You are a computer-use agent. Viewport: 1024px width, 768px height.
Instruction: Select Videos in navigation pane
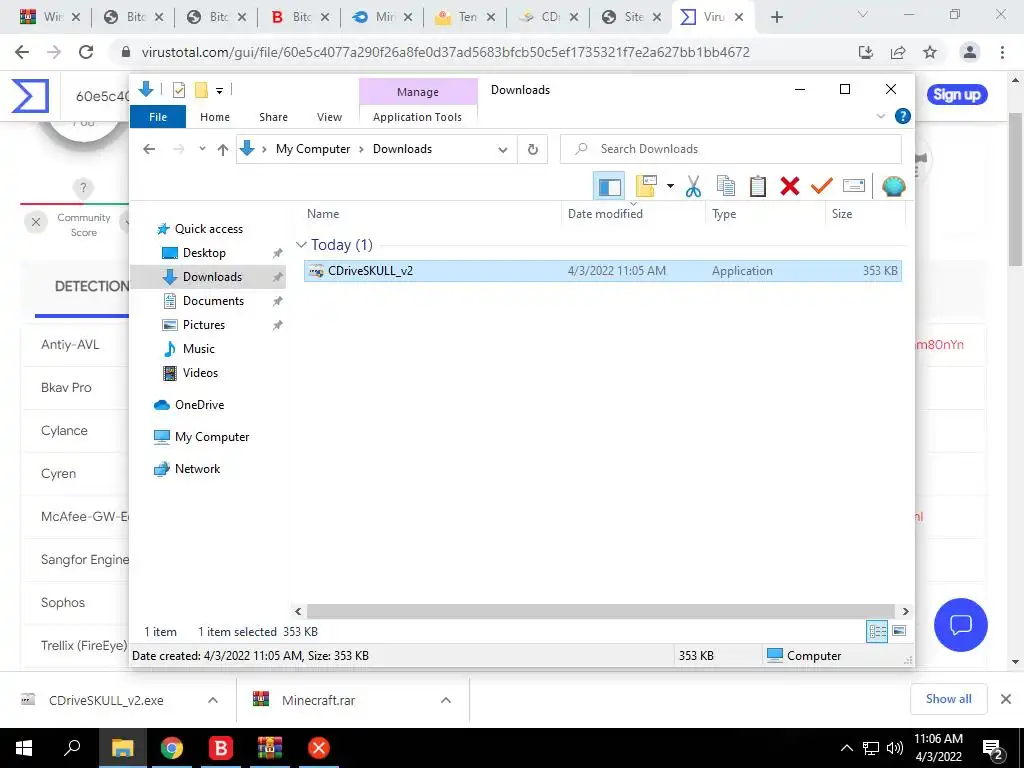point(200,373)
